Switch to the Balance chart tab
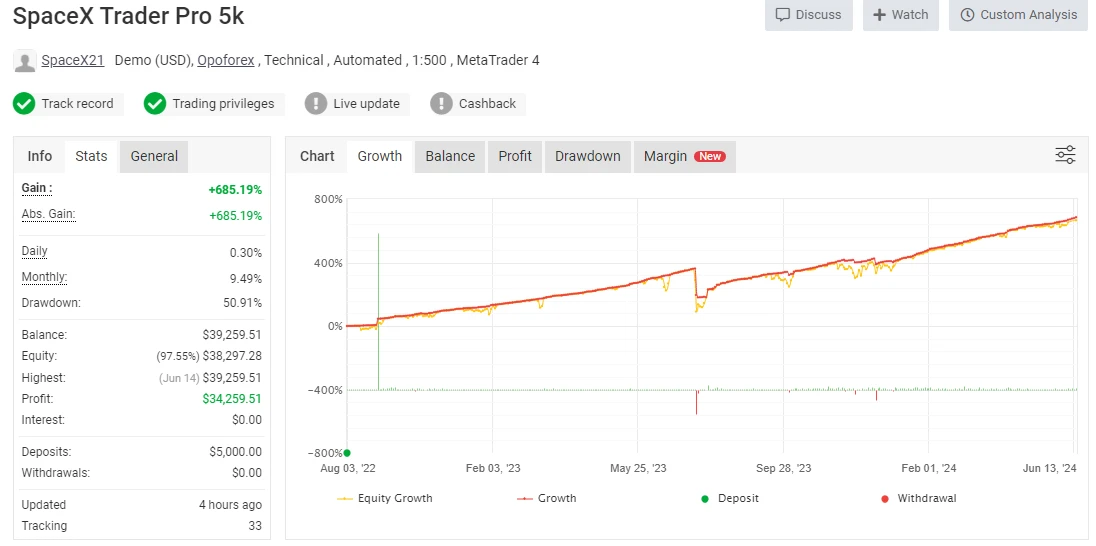Image resolution: width=1096 pixels, height=546 pixels. 450,156
